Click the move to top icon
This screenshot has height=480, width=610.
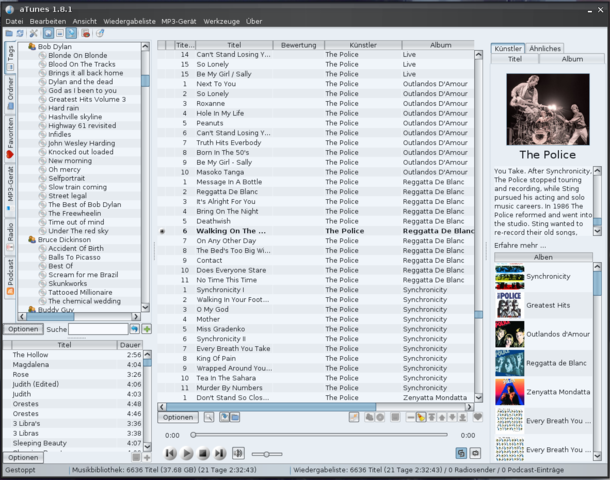coord(431,417)
